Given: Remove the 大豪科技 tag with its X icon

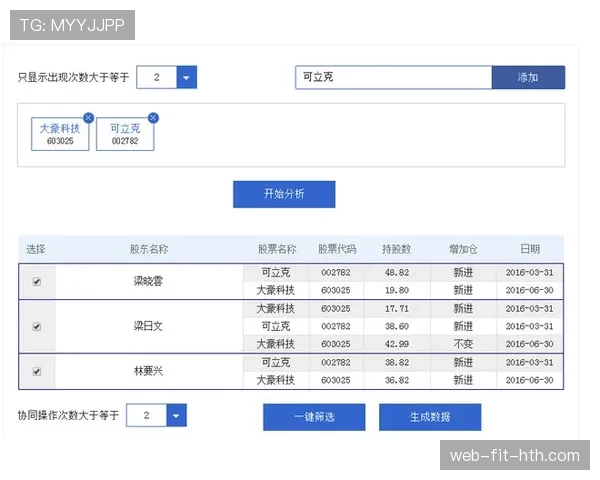Looking at the screenshot, I should pos(88,118).
